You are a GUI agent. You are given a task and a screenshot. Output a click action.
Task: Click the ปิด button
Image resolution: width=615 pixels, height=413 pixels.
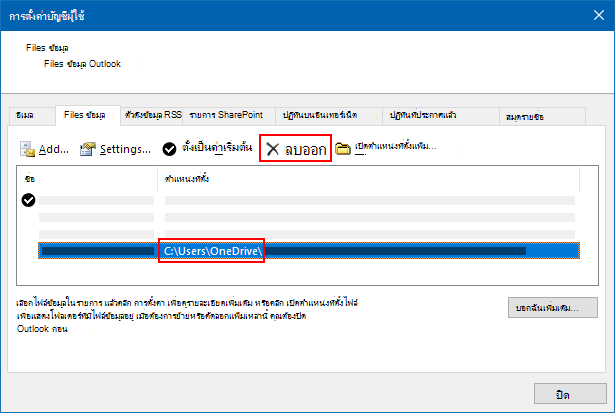[570, 394]
